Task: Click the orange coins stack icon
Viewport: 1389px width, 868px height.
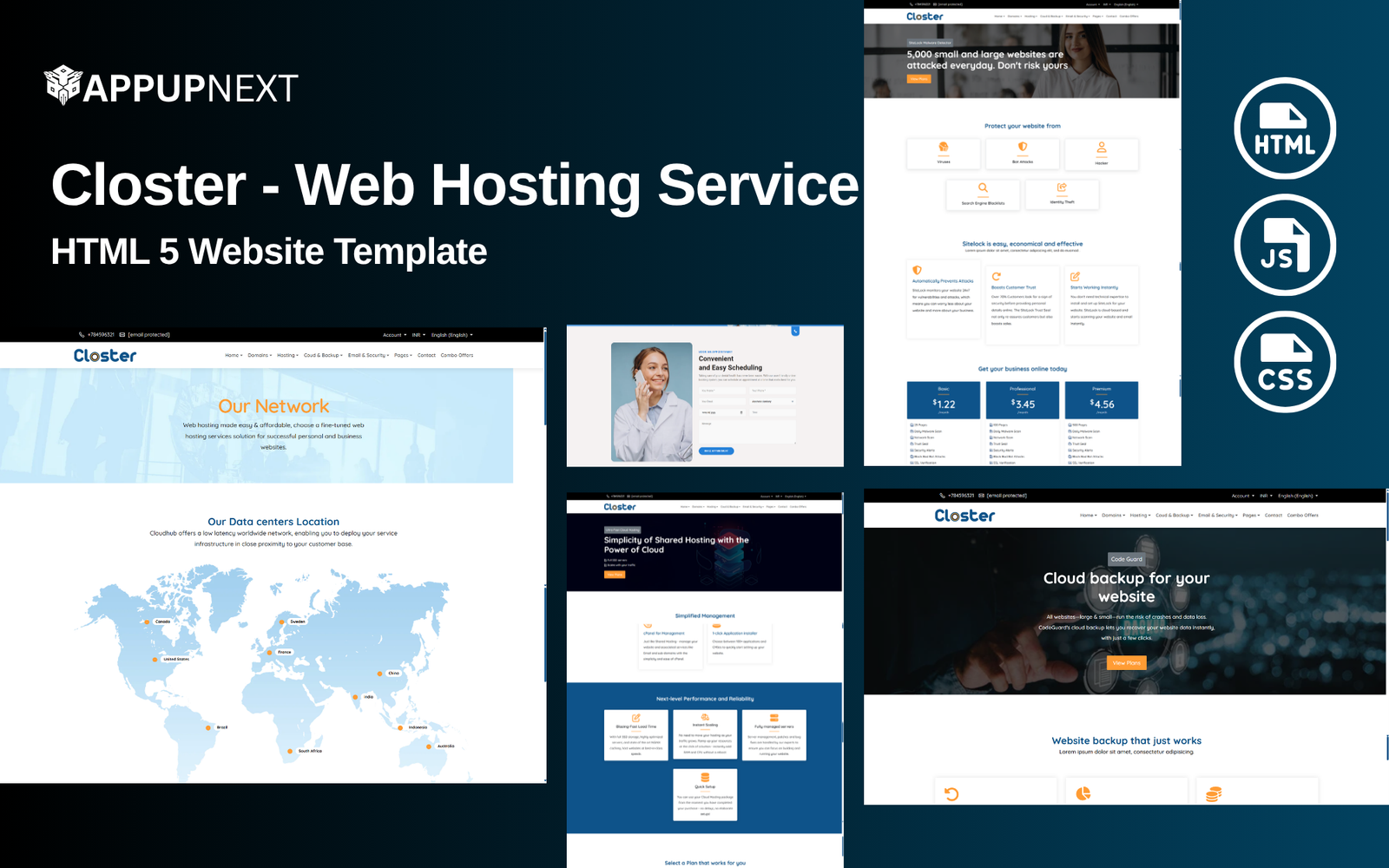Action: tap(1214, 793)
